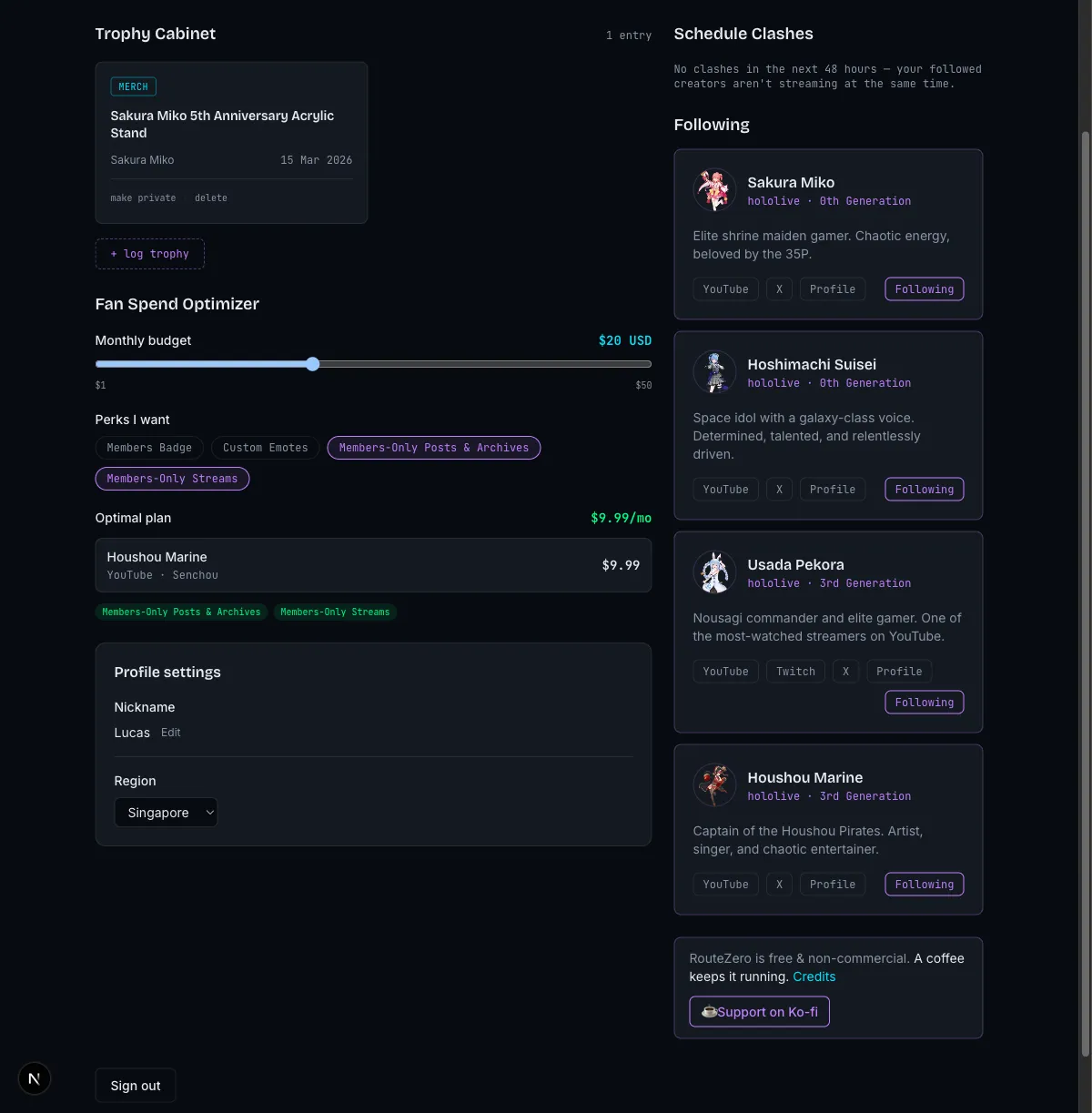
Task: Click the Sign out button
Action: click(136, 1086)
